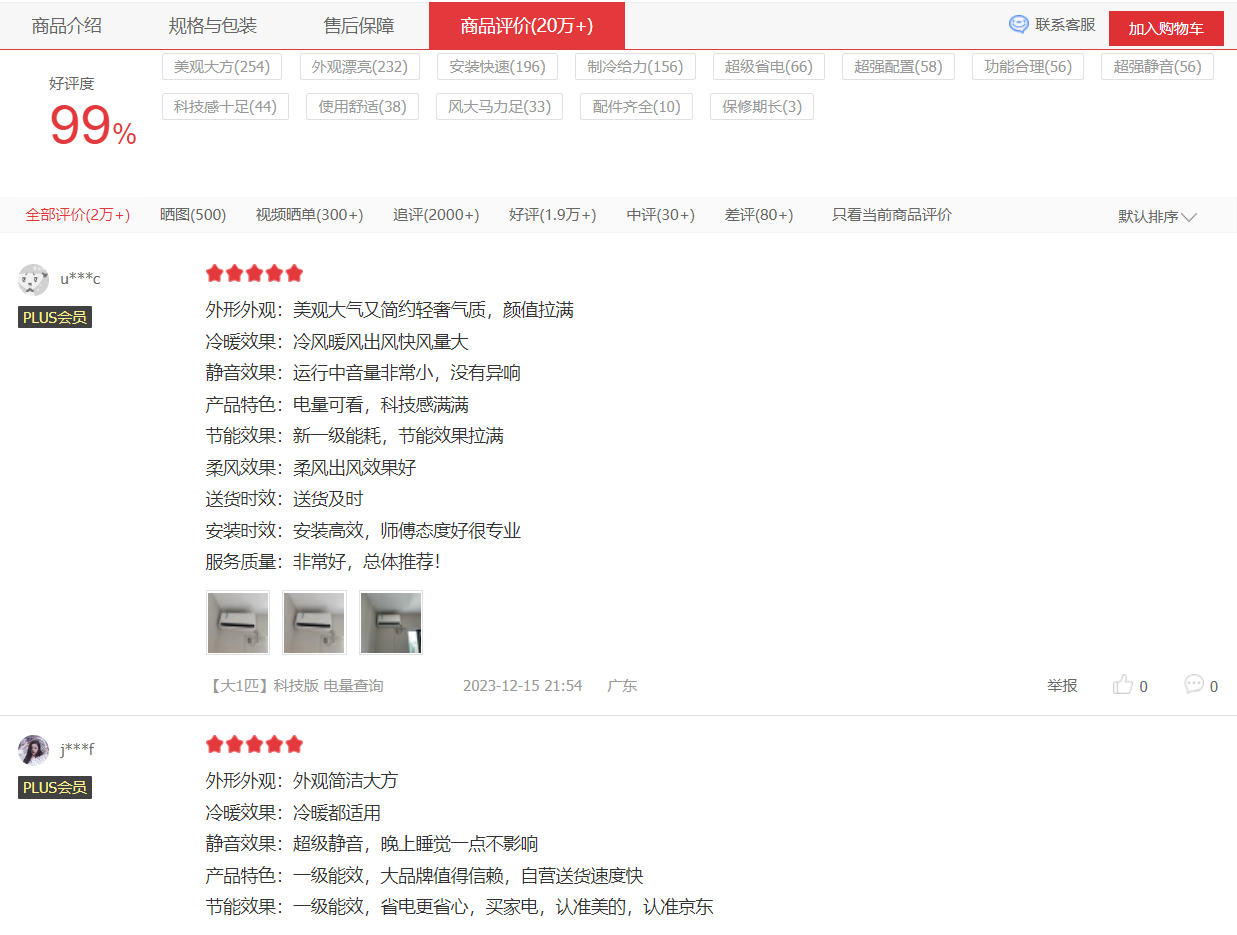
Task: Filter by 中评(30+)
Action: tap(661, 215)
